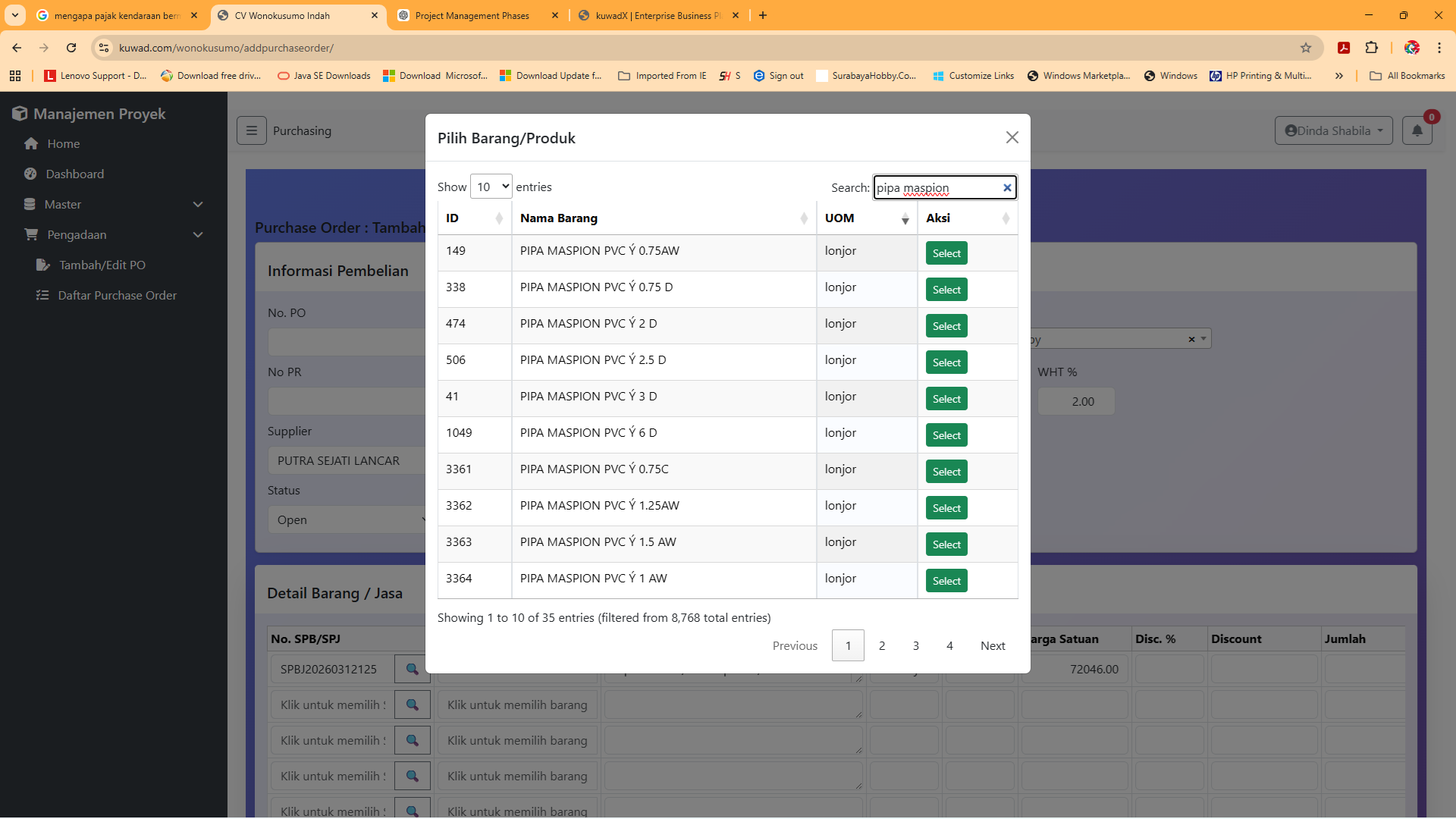Click the pipa maspion search field
This screenshot has height=819, width=1456.
click(x=937, y=188)
